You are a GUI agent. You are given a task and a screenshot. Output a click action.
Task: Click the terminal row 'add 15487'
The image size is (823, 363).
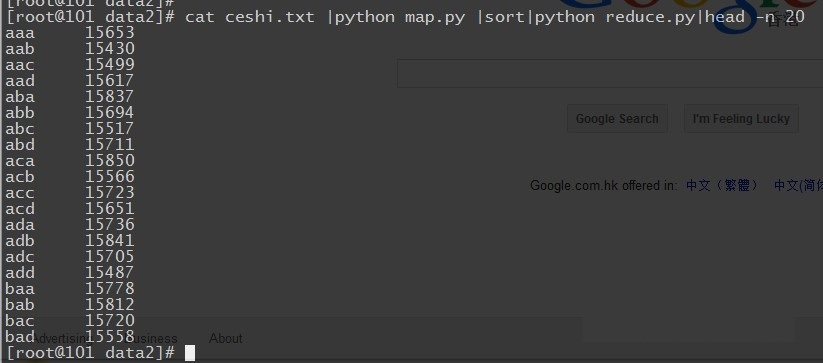[x=70, y=273]
